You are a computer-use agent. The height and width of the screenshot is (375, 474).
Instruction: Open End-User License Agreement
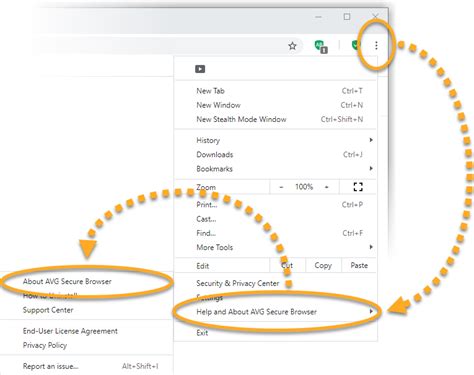pos(86,331)
